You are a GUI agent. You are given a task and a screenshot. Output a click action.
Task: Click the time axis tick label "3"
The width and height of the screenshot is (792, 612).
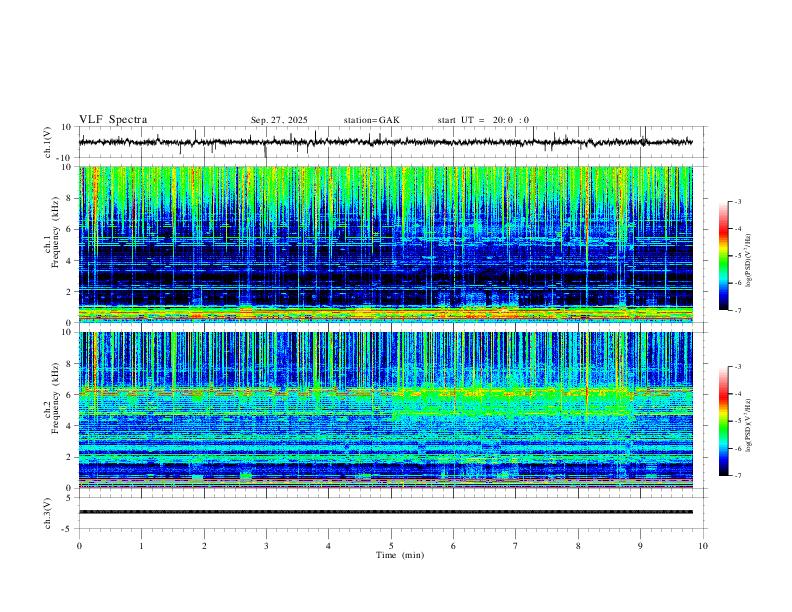coord(266,546)
